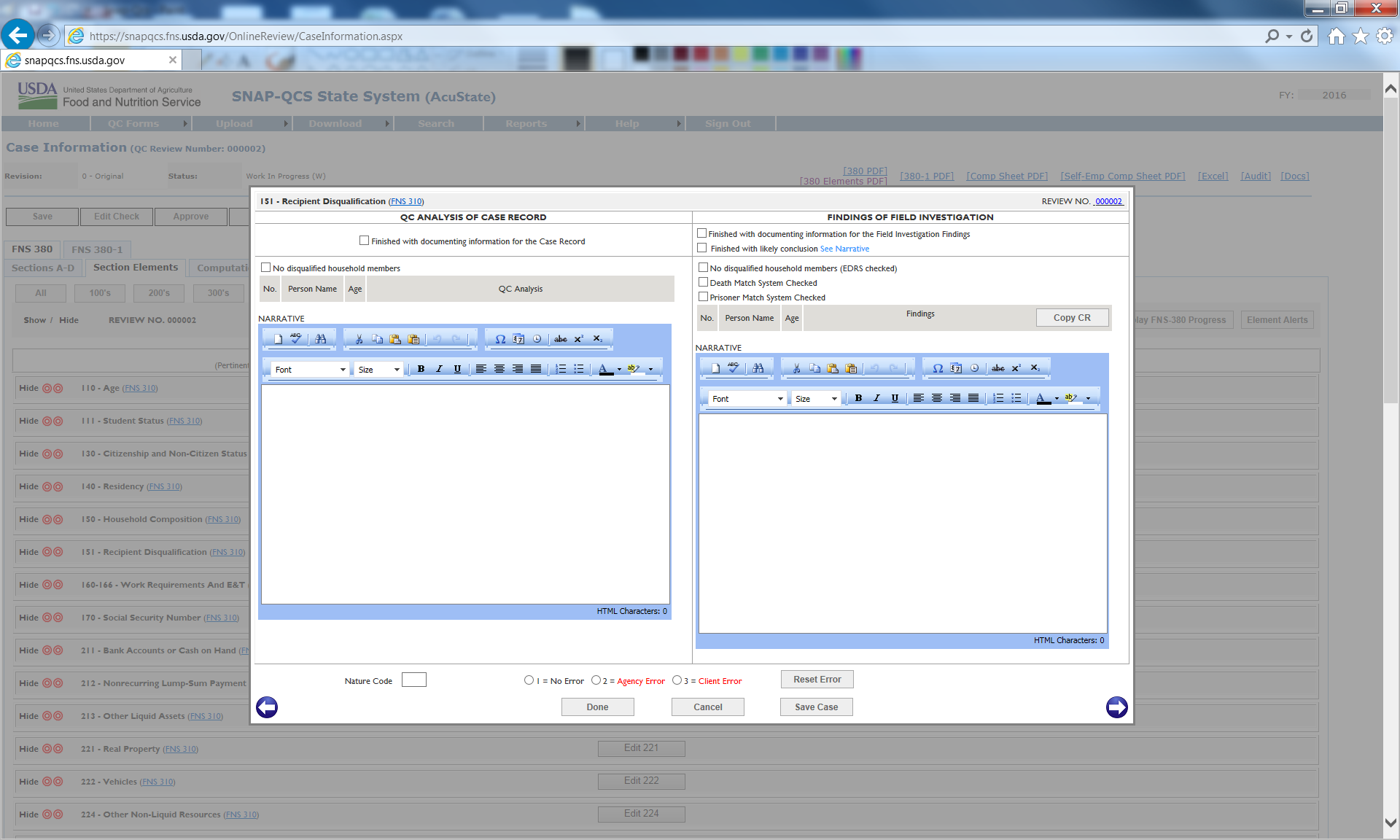This screenshot has height=840, width=1400.
Task: Click the Save Case button
Action: 816,707
